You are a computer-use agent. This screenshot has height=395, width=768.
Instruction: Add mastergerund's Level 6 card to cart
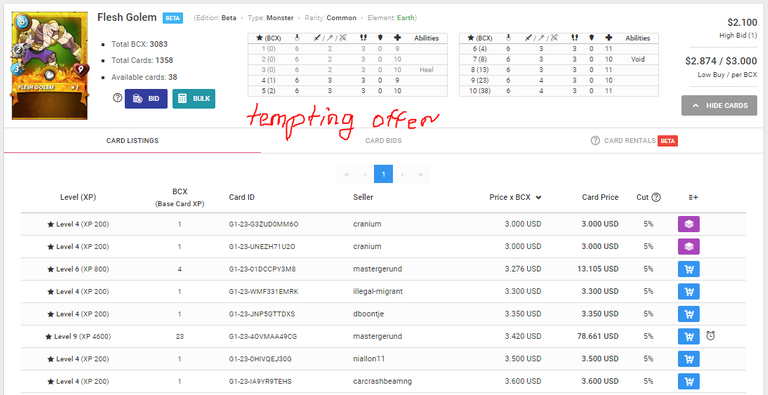(688, 269)
